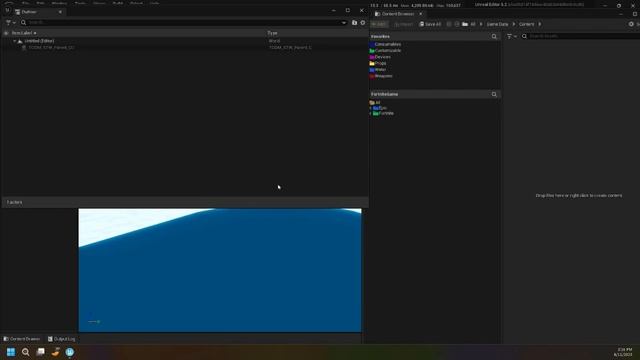Go back in Content Browser history
The height and width of the screenshot is (360, 640).
point(449,24)
